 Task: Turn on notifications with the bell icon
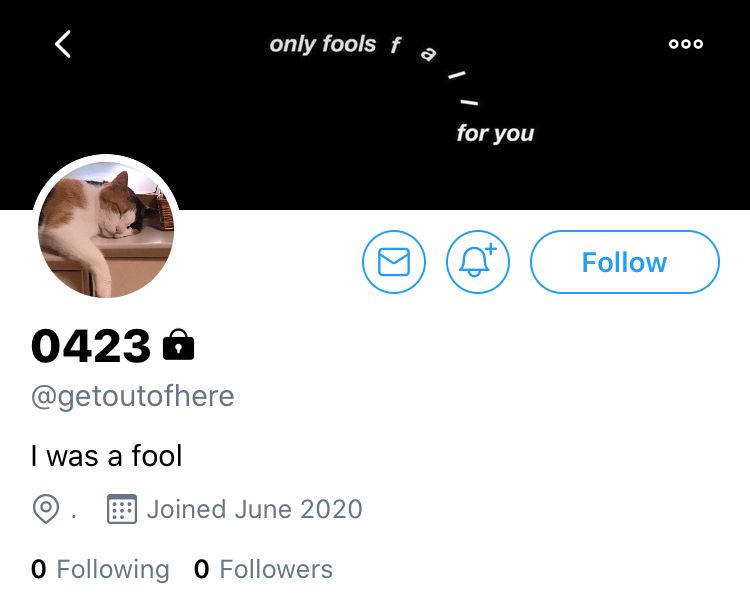point(478,262)
